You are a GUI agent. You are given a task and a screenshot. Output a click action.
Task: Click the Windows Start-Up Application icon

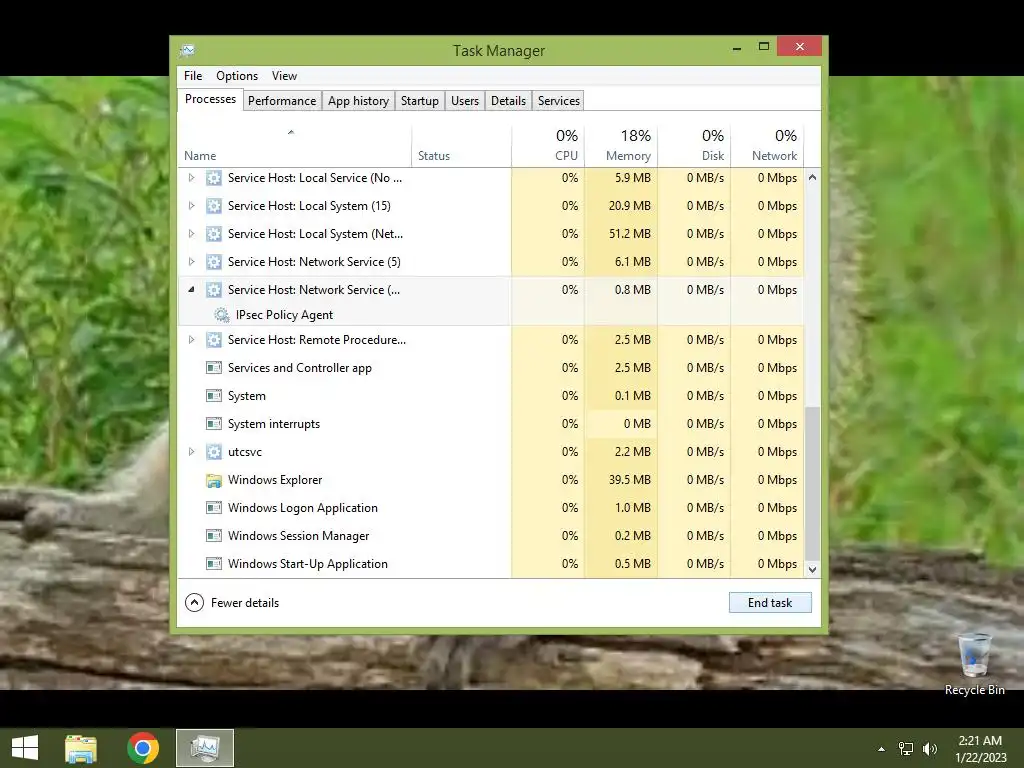(x=214, y=564)
